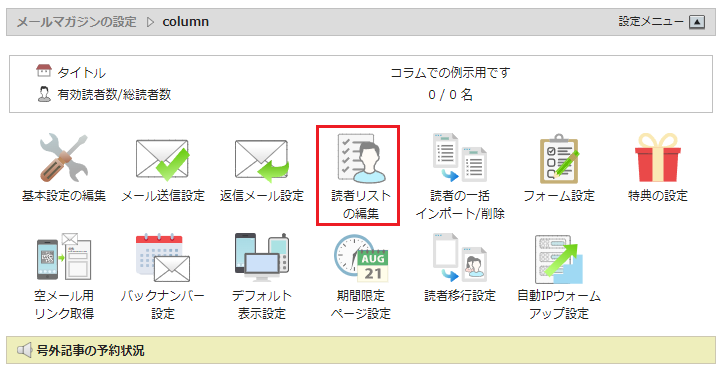Screen dimensions: 723x370
Task: Open 読者移行設定 document and users icon
Action: tap(460, 257)
